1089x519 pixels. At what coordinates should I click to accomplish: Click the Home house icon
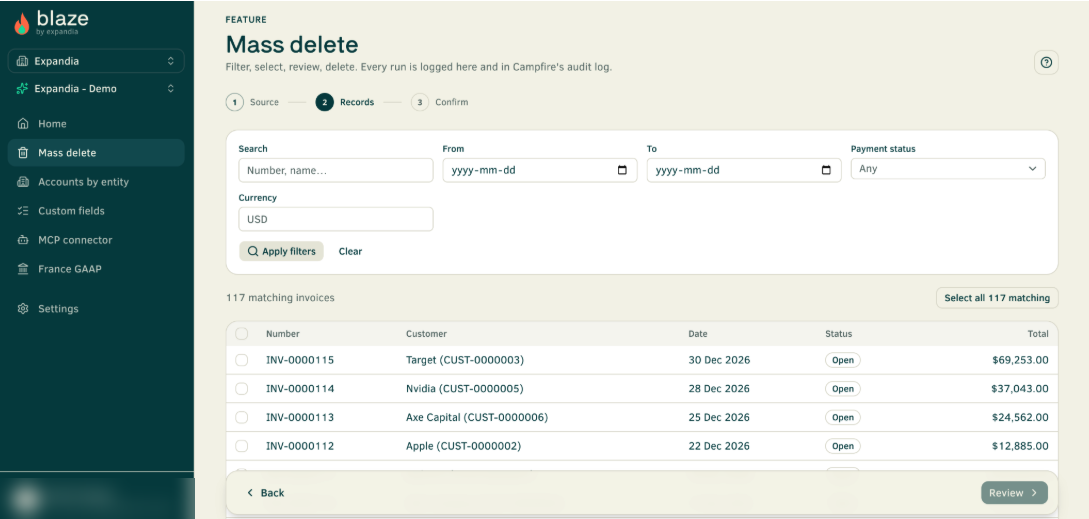point(23,124)
